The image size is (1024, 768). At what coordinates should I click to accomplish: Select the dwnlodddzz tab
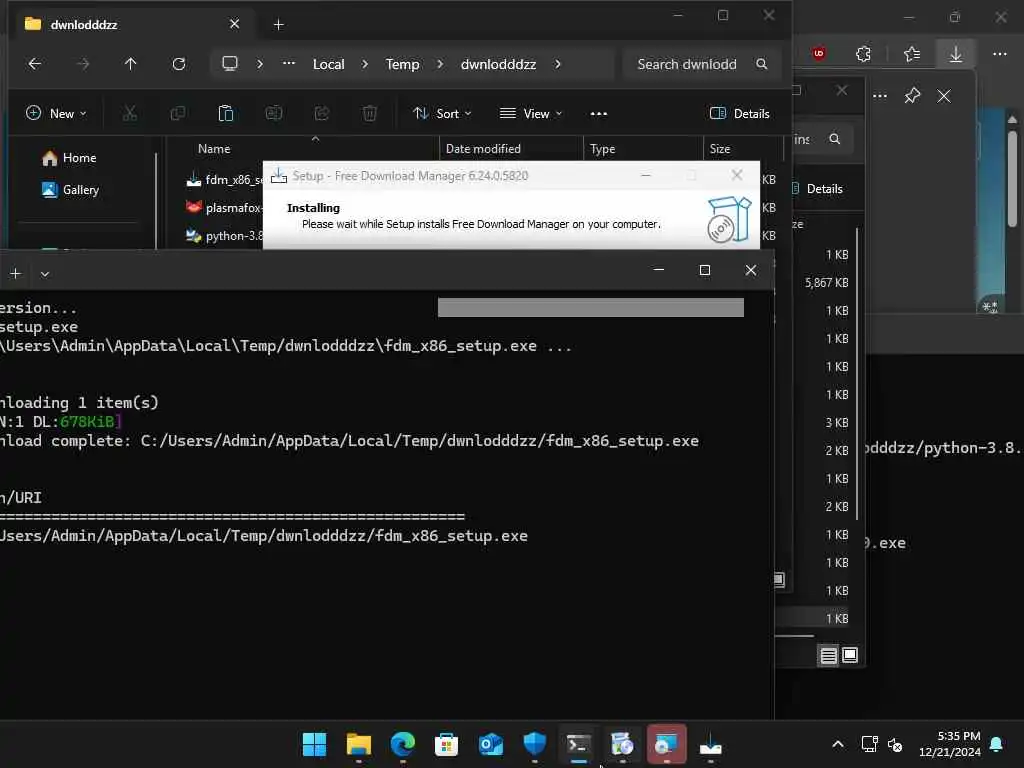click(x=132, y=24)
